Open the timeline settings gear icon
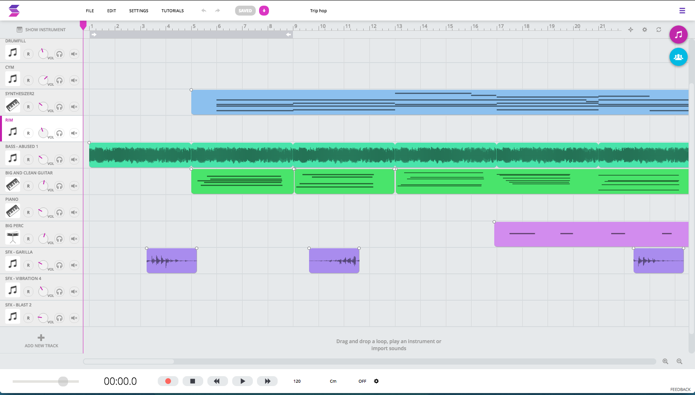Screen dimensions: 695x395 644,30
